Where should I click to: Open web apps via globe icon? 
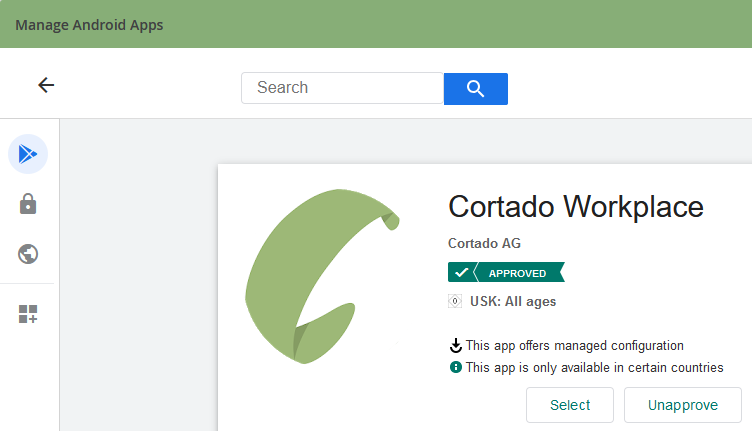coord(28,254)
